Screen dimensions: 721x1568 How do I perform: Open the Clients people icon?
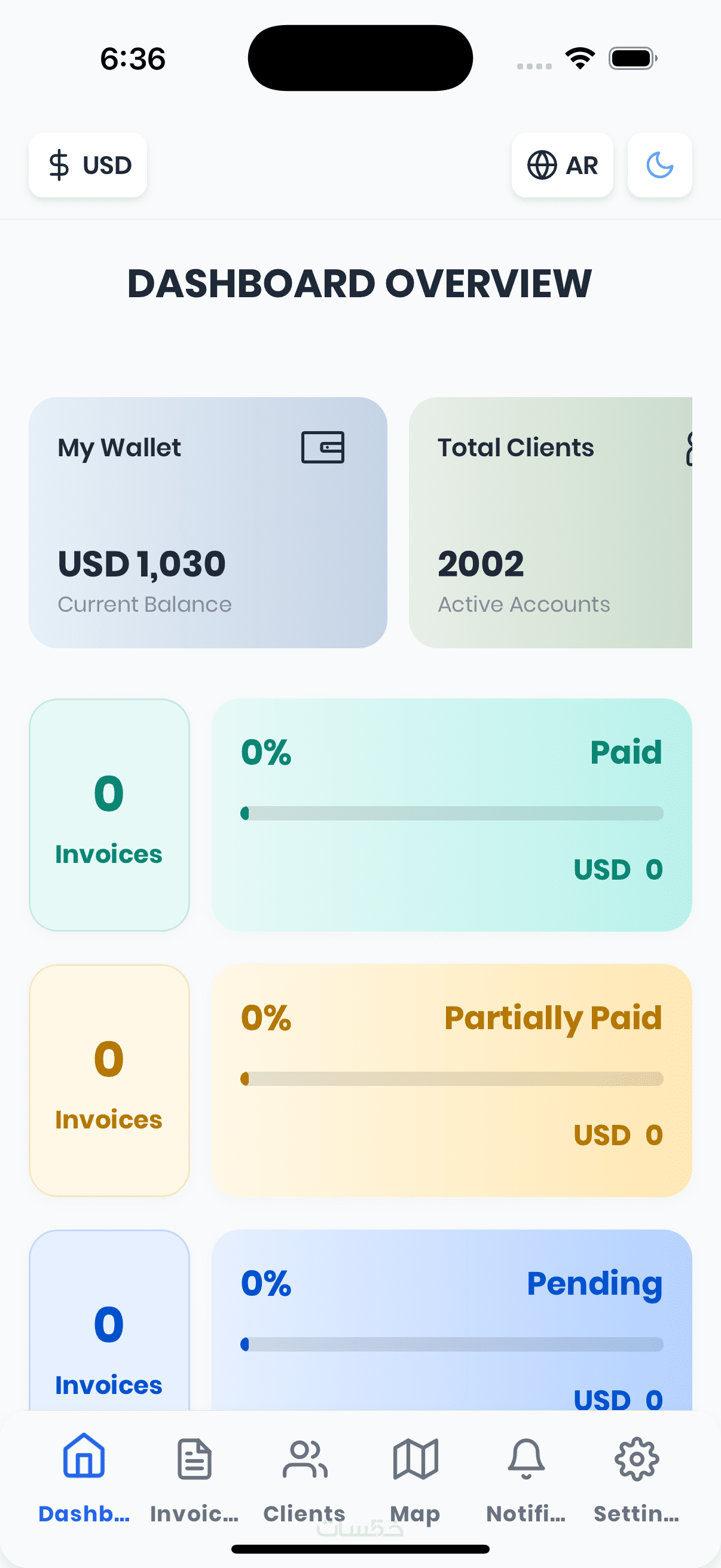[x=304, y=1459]
